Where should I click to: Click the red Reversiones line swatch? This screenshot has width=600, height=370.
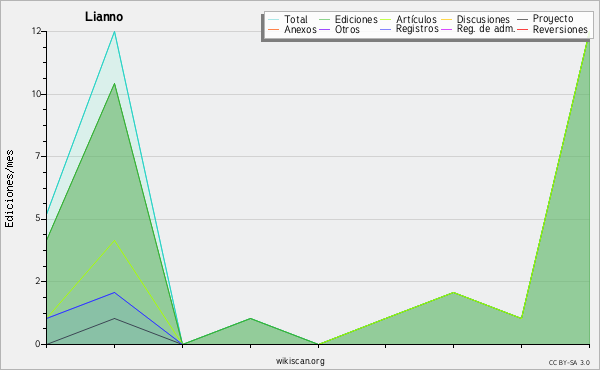[x=522, y=29]
